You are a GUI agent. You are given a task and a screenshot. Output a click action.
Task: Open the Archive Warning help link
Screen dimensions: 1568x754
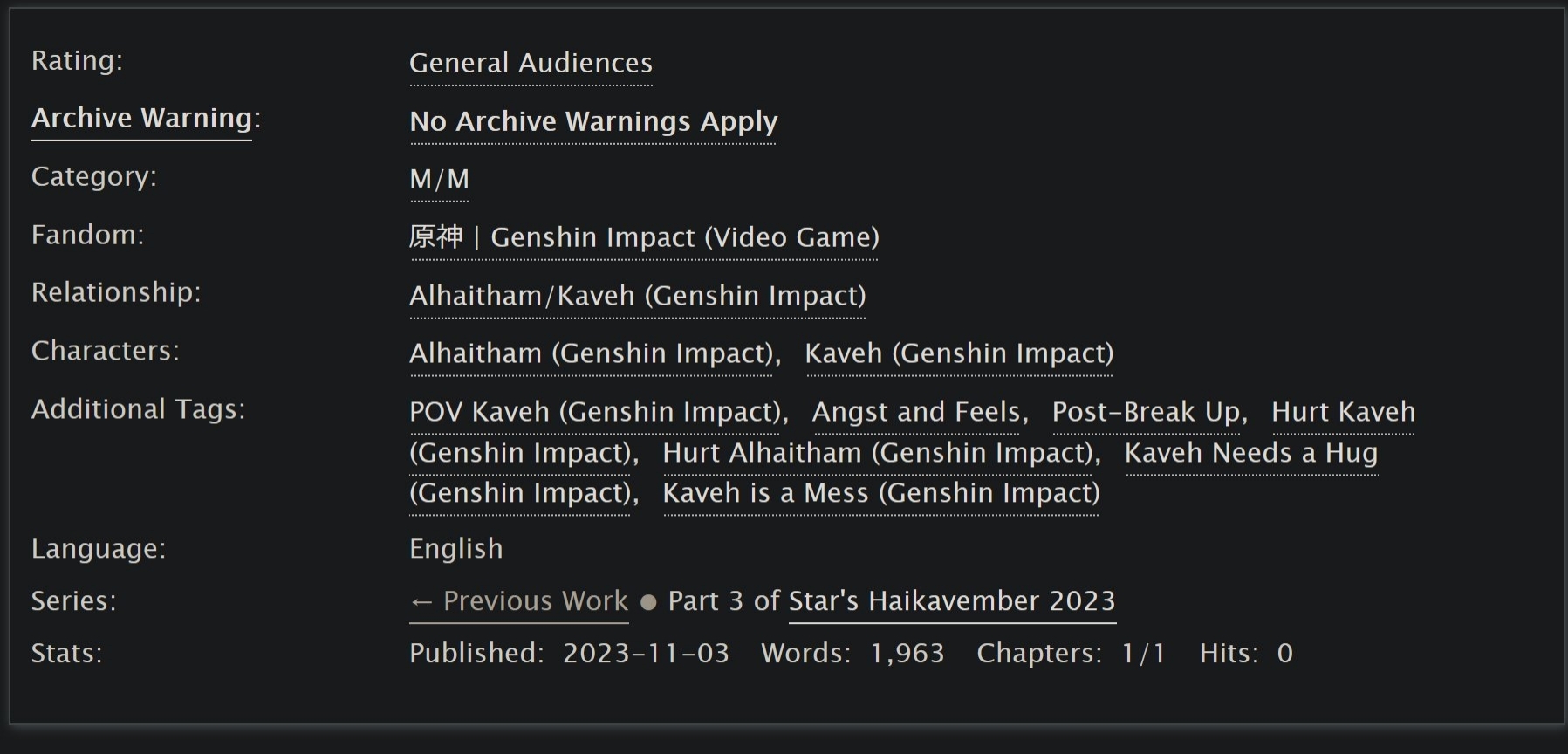pos(141,118)
